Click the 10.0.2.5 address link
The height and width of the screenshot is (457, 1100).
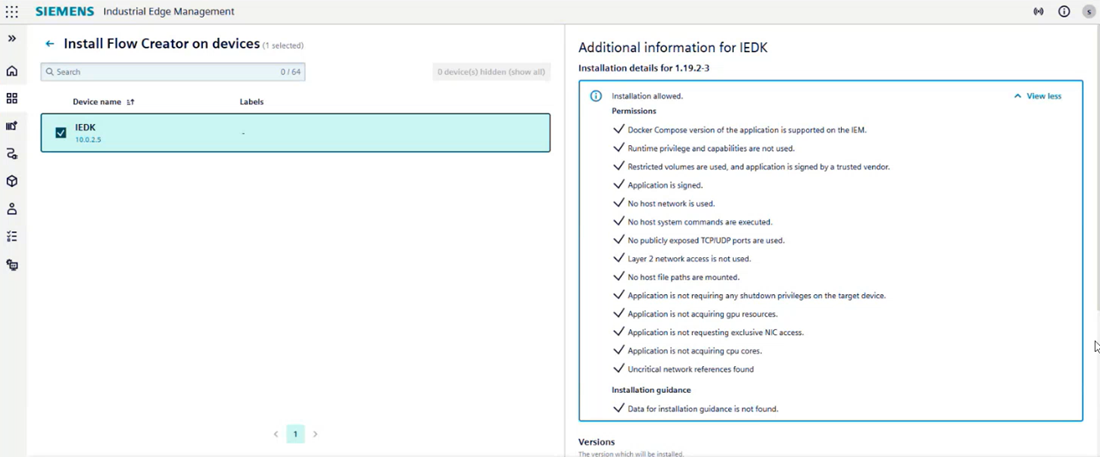tap(88, 140)
